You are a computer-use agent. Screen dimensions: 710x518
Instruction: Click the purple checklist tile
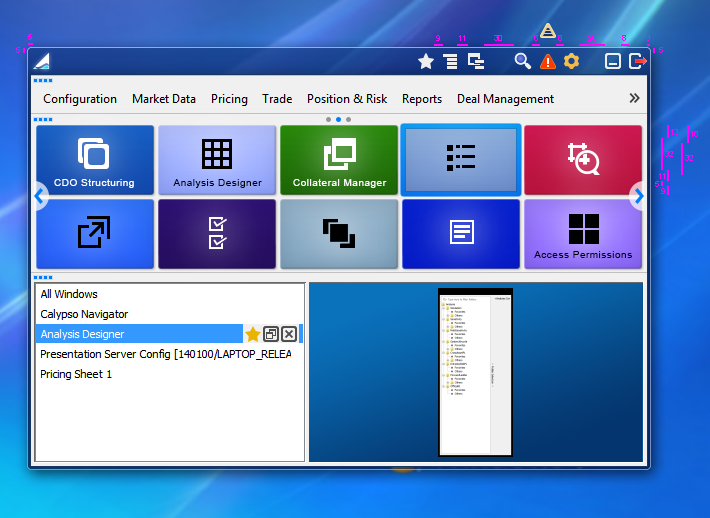pyautogui.click(x=217, y=234)
